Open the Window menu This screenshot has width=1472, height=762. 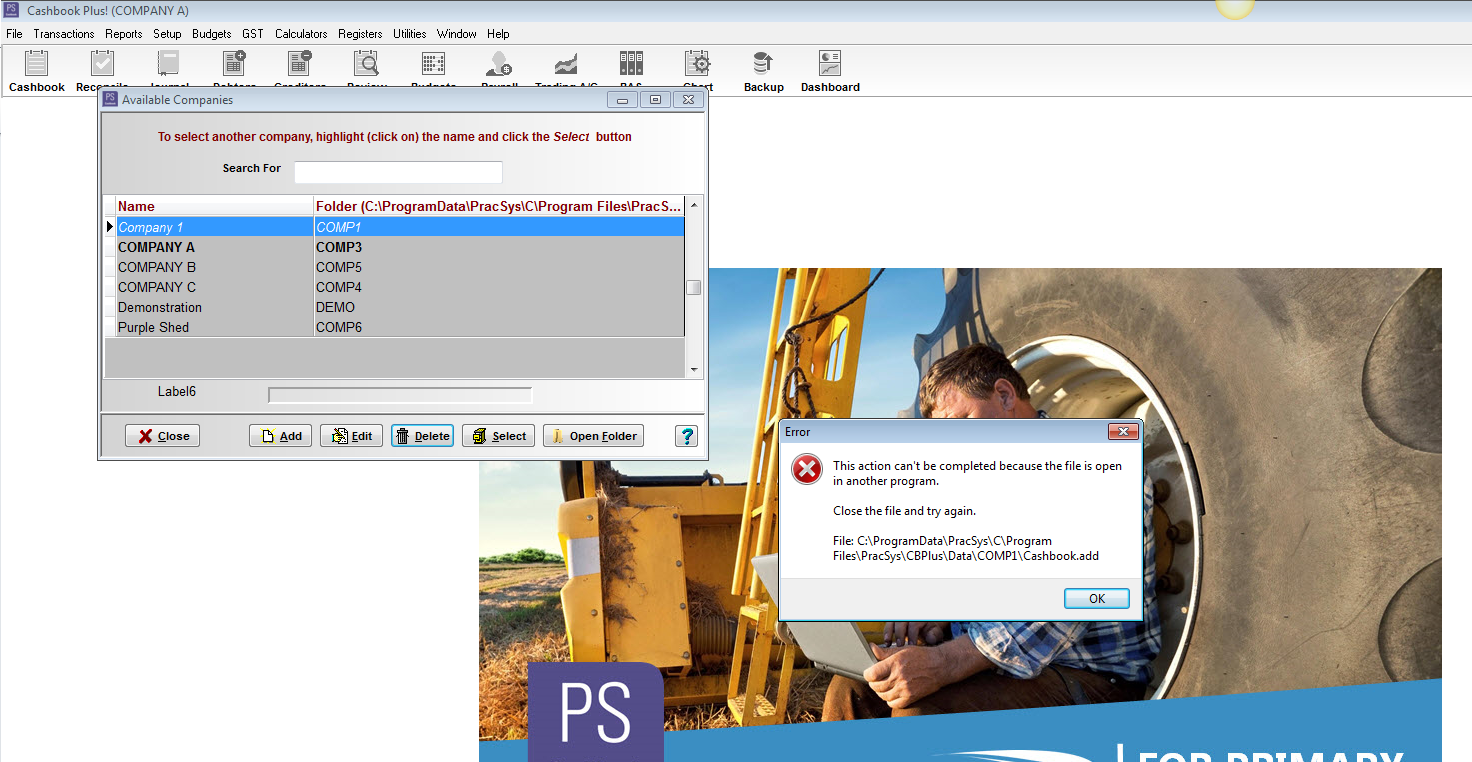coord(457,34)
